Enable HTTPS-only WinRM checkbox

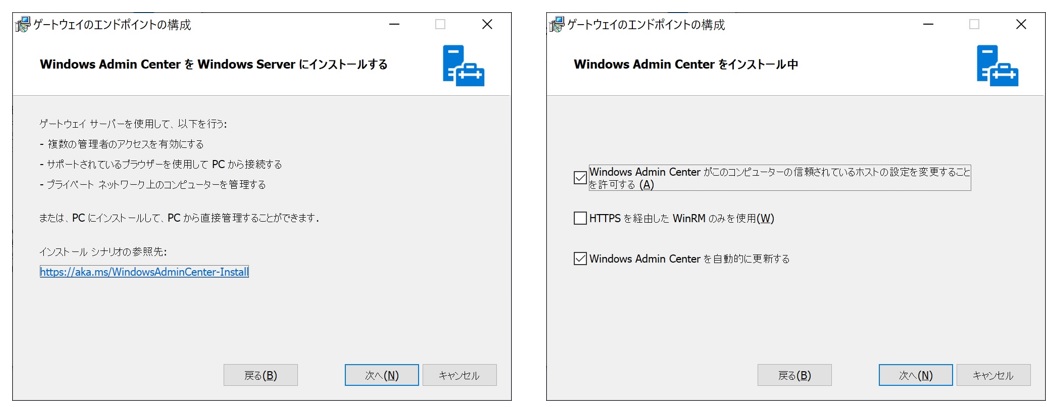580,218
